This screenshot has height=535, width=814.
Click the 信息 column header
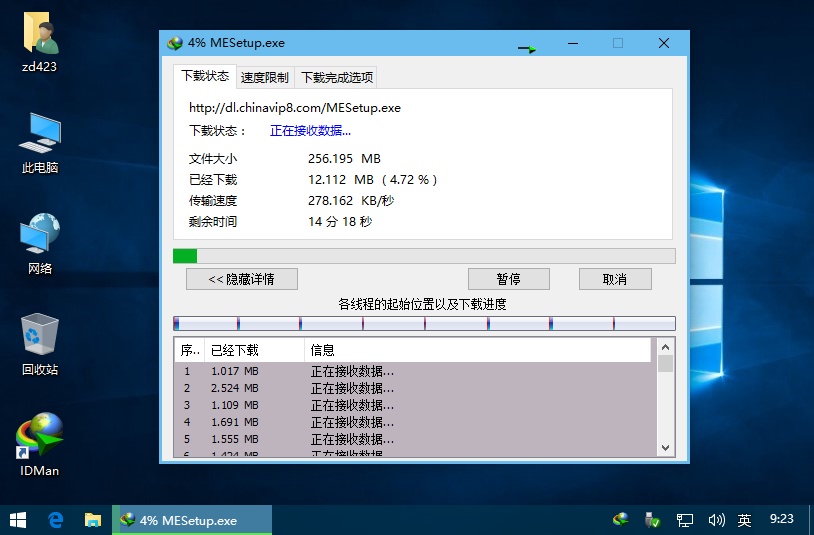478,350
